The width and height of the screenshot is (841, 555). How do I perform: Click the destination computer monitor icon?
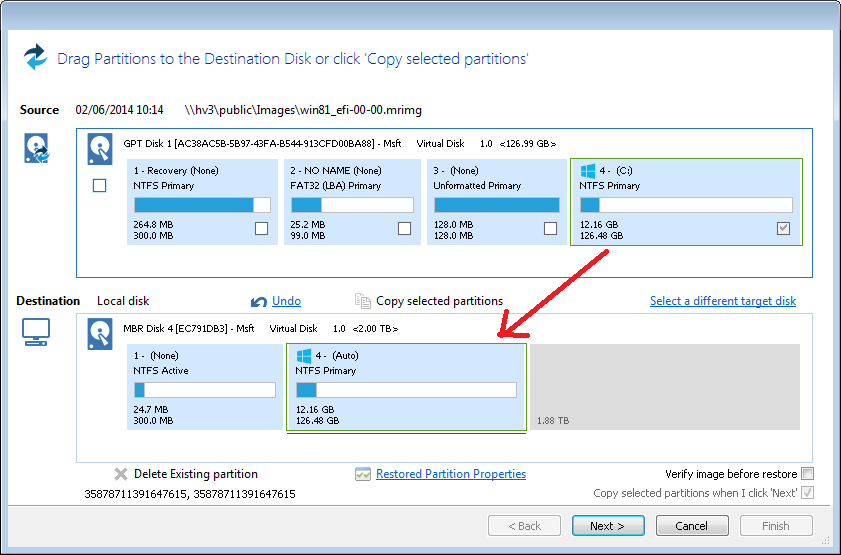tap(36, 332)
